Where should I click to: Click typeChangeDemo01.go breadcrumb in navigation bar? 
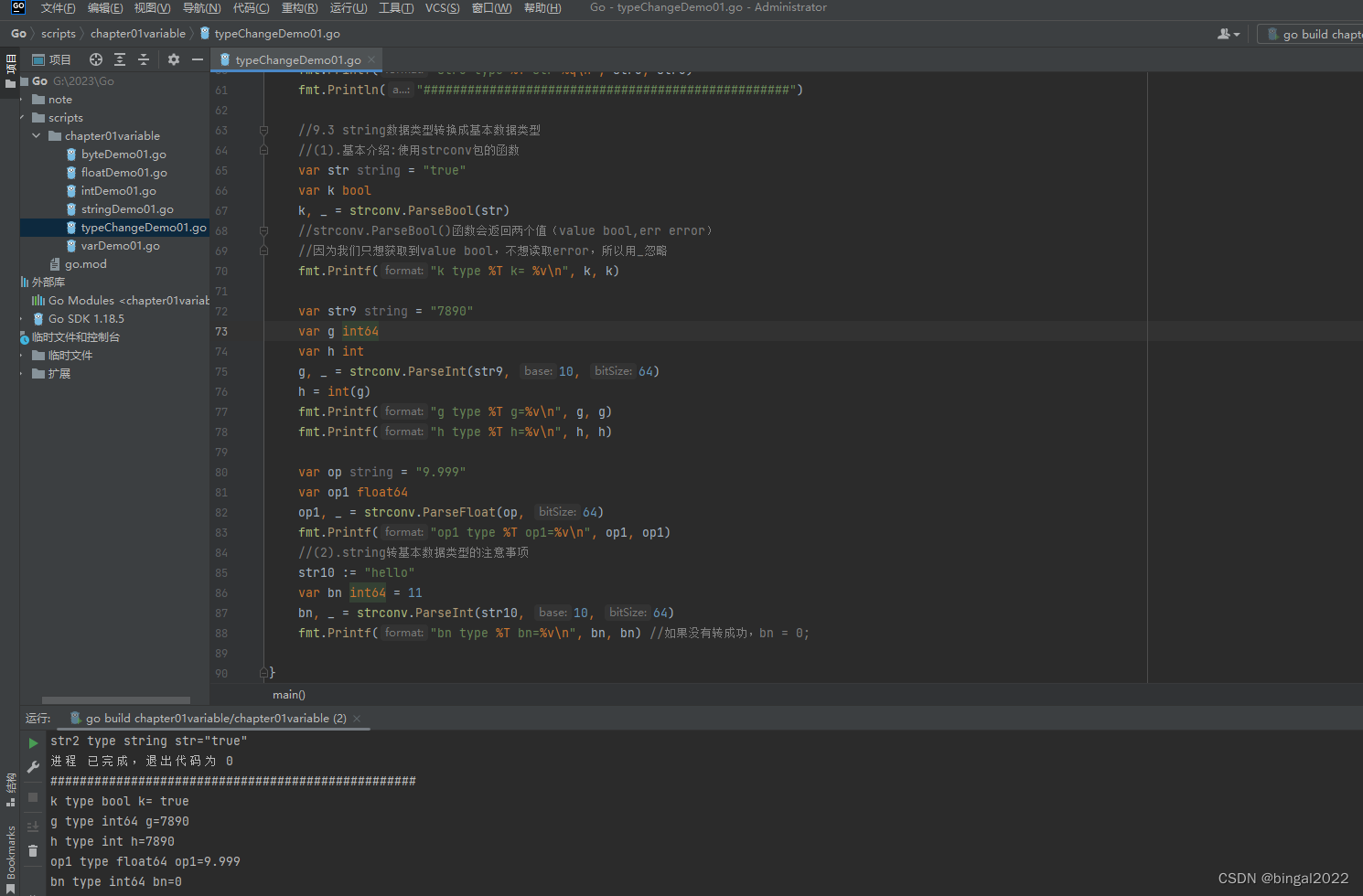pyautogui.click(x=270, y=34)
